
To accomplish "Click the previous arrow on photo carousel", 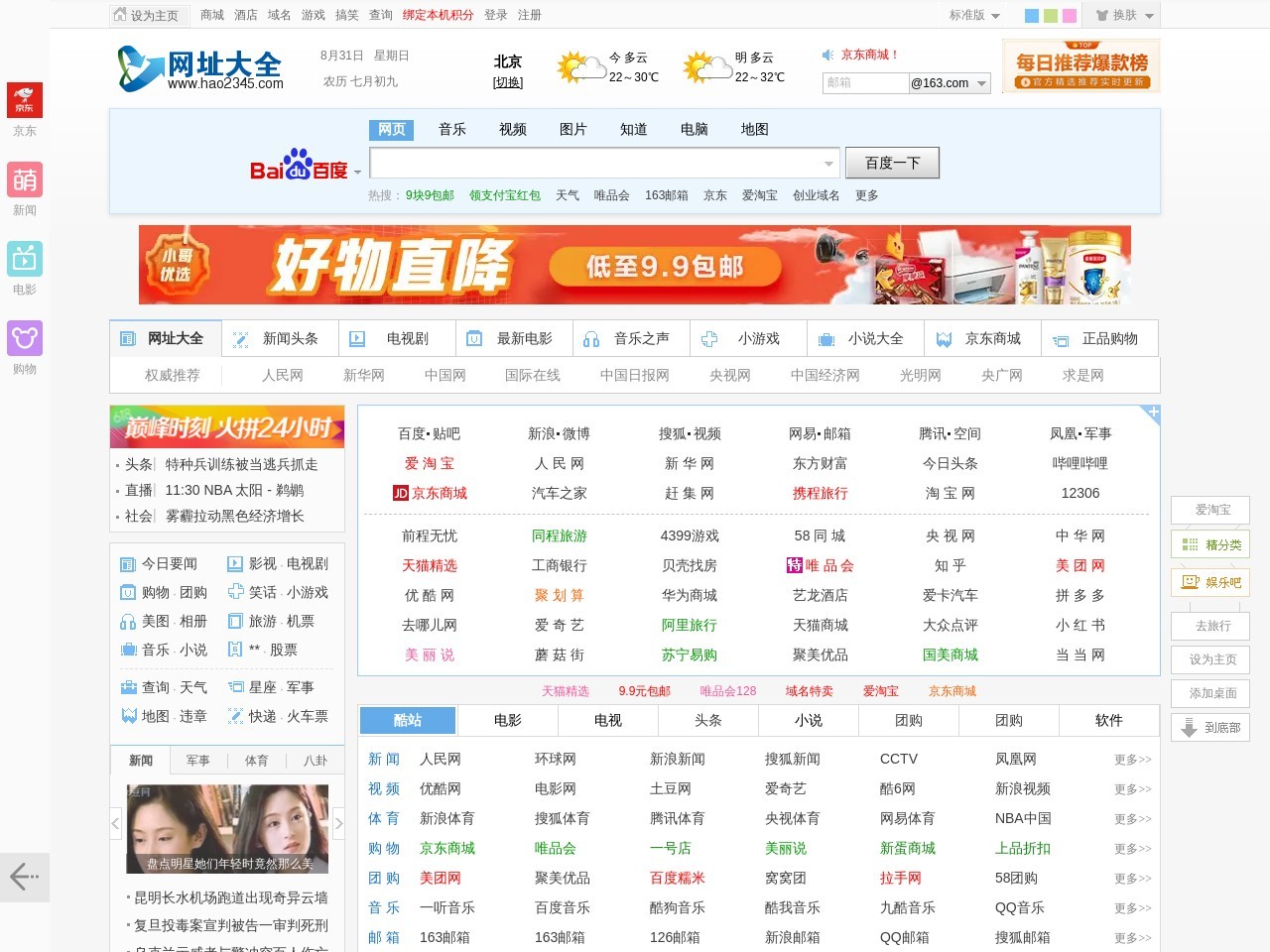I will click(x=115, y=823).
